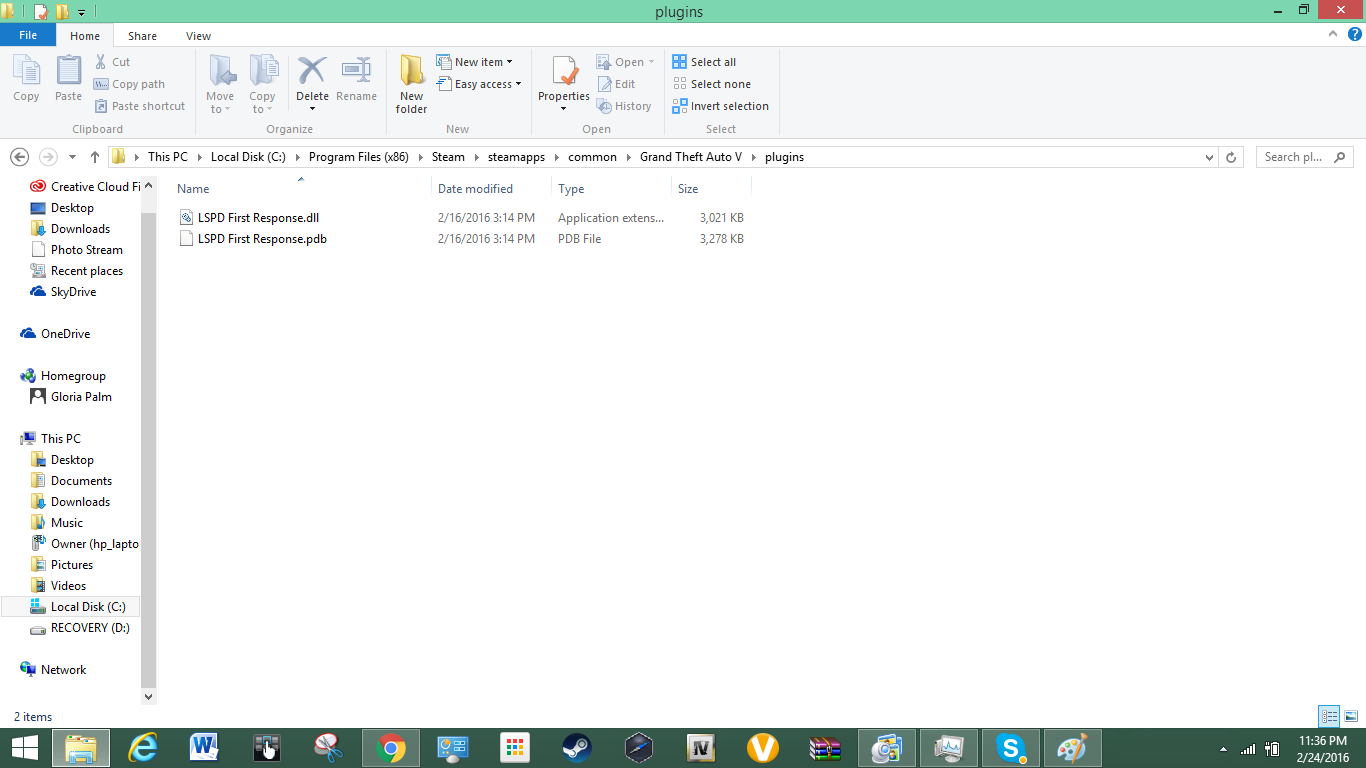Image resolution: width=1366 pixels, height=768 pixels.
Task: Click the Select all ribbon option
Action: tap(704, 62)
